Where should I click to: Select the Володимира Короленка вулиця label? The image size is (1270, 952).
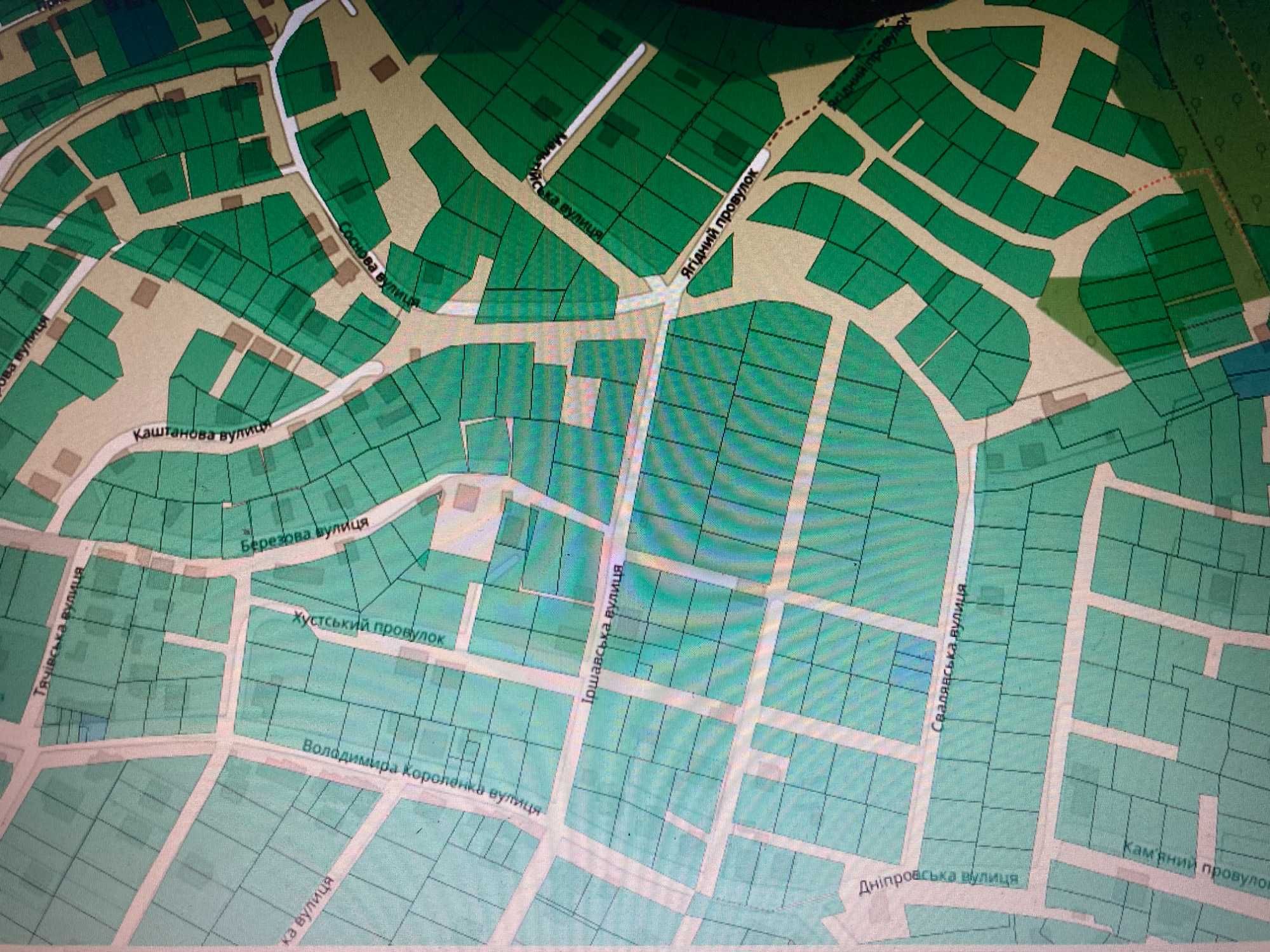(422, 779)
